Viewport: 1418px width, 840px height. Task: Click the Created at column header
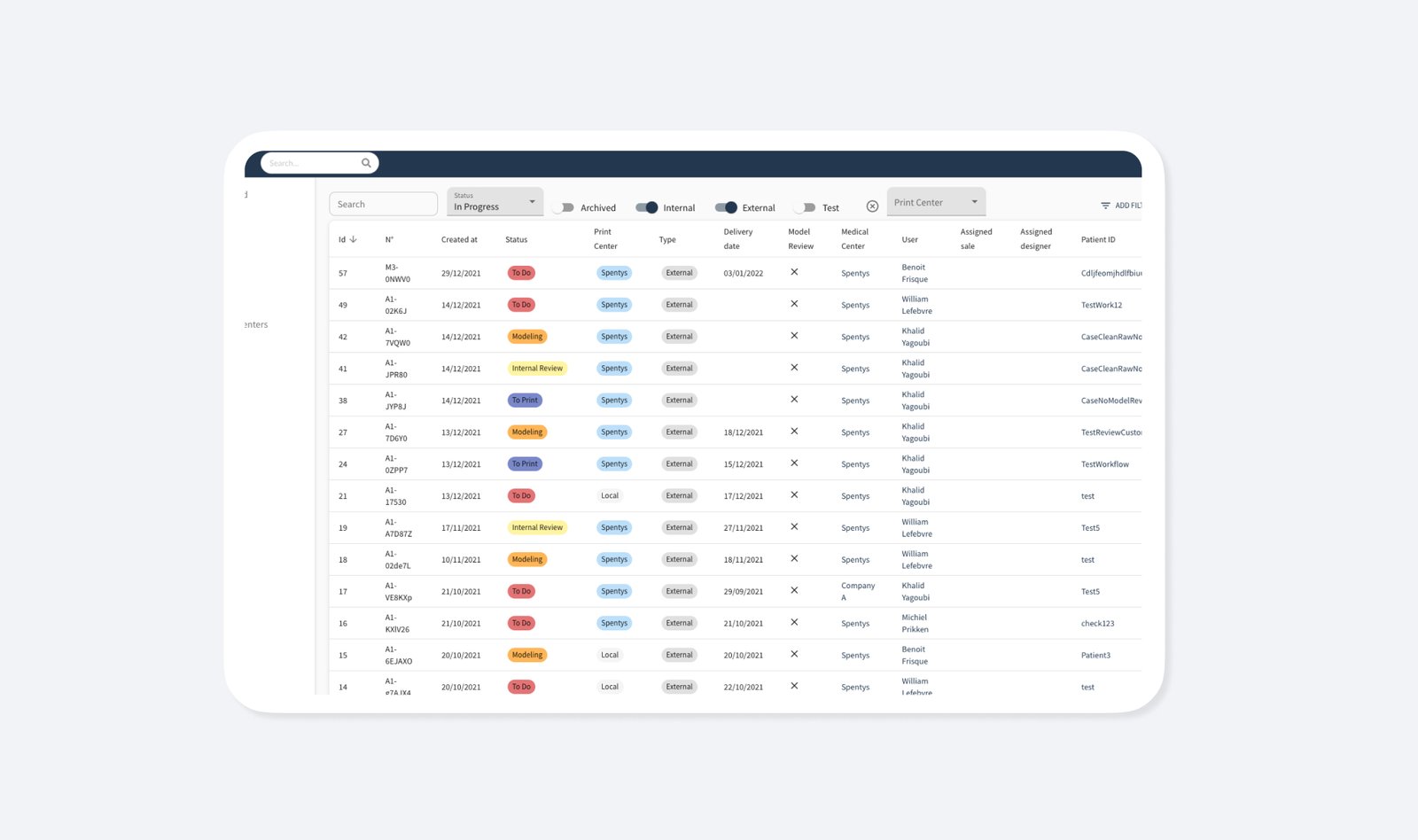(x=459, y=239)
